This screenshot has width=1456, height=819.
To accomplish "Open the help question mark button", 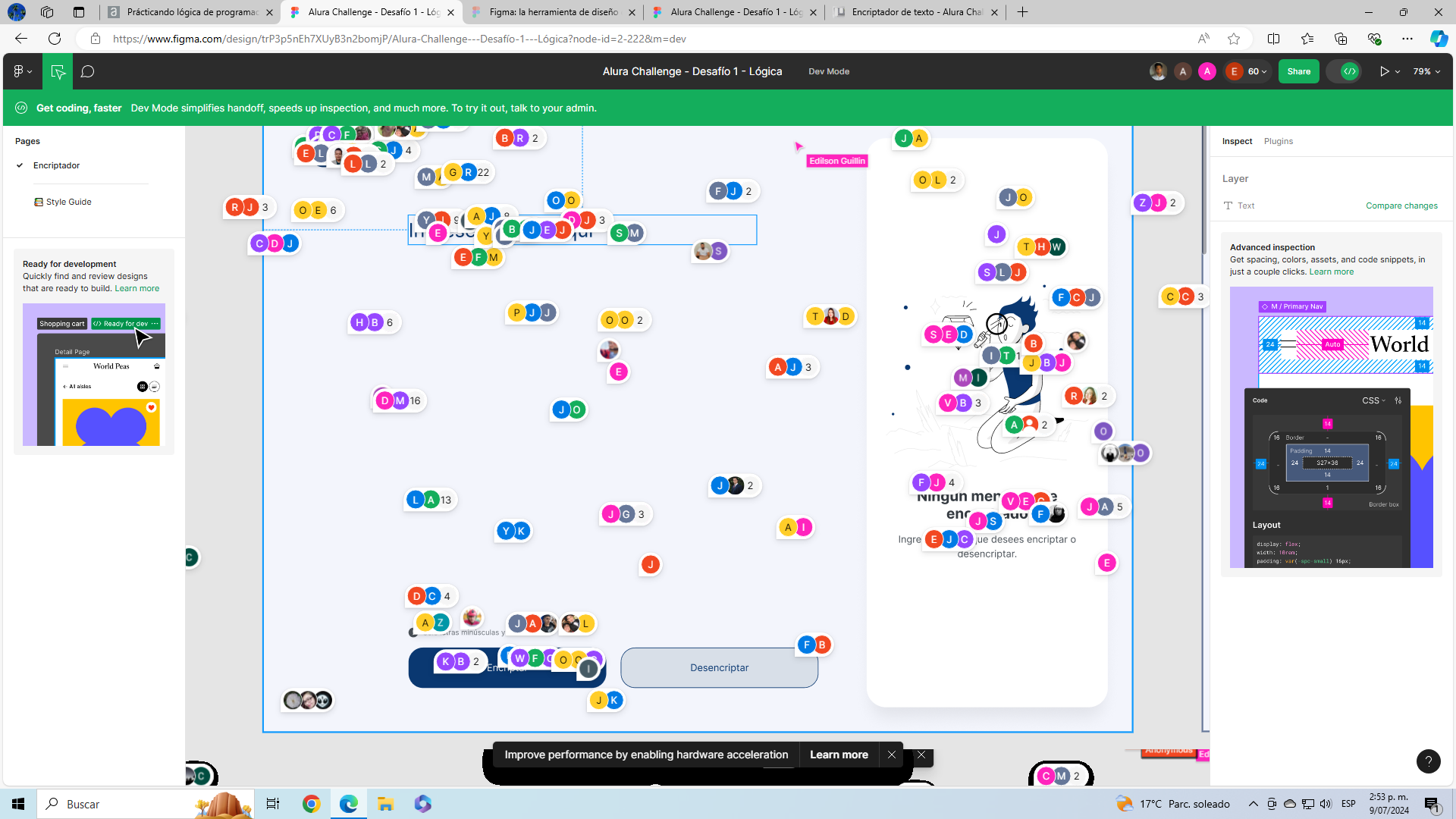I will pyautogui.click(x=1428, y=761).
